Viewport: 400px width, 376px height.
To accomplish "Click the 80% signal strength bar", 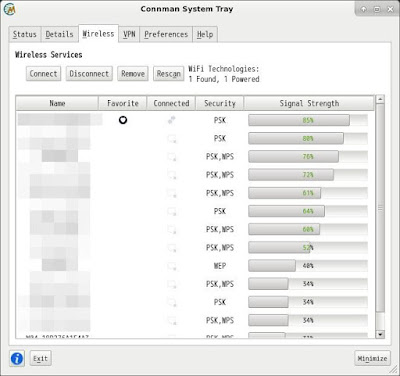I will pyautogui.click(x=308, y=138).
